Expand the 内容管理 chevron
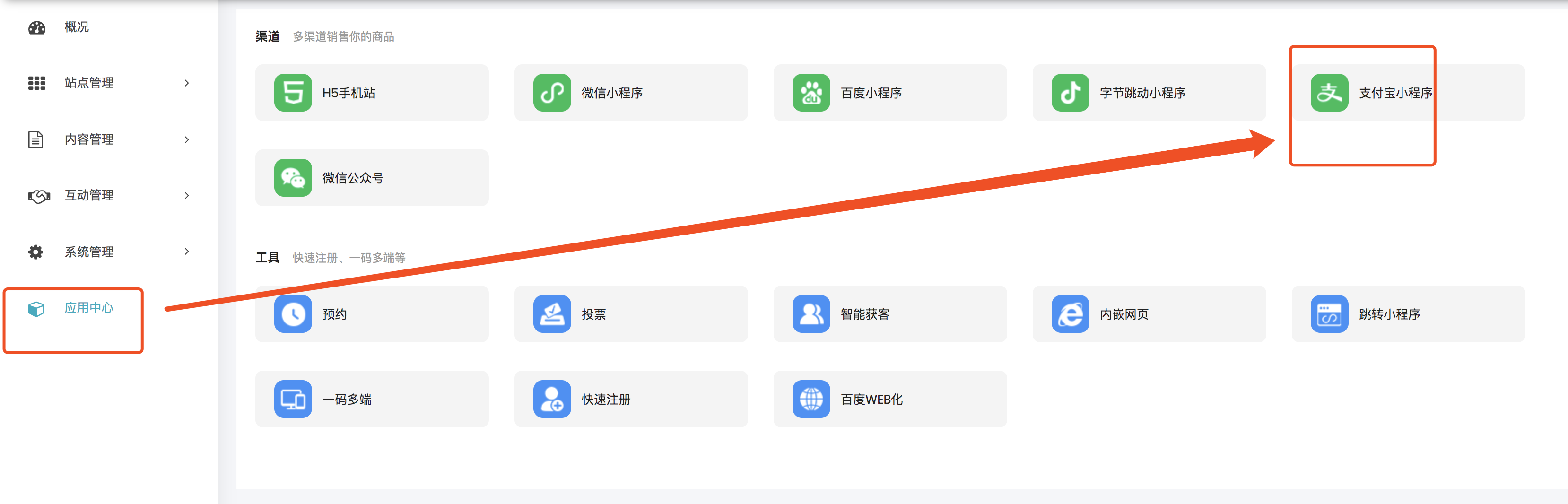Image resolution: width=1568 pixels, height=504 pixels. 187,139
